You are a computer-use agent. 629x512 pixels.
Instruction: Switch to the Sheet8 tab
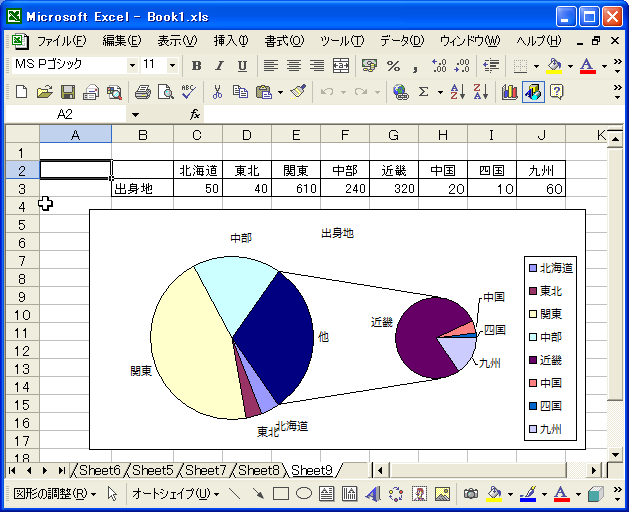(258, 470)
